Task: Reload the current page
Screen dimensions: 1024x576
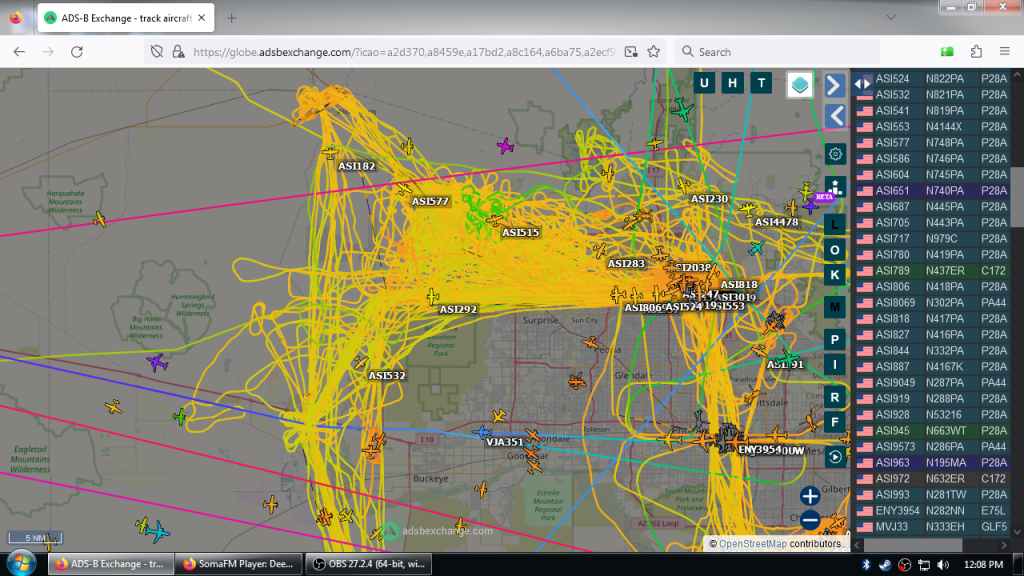Action: point(76,52)
